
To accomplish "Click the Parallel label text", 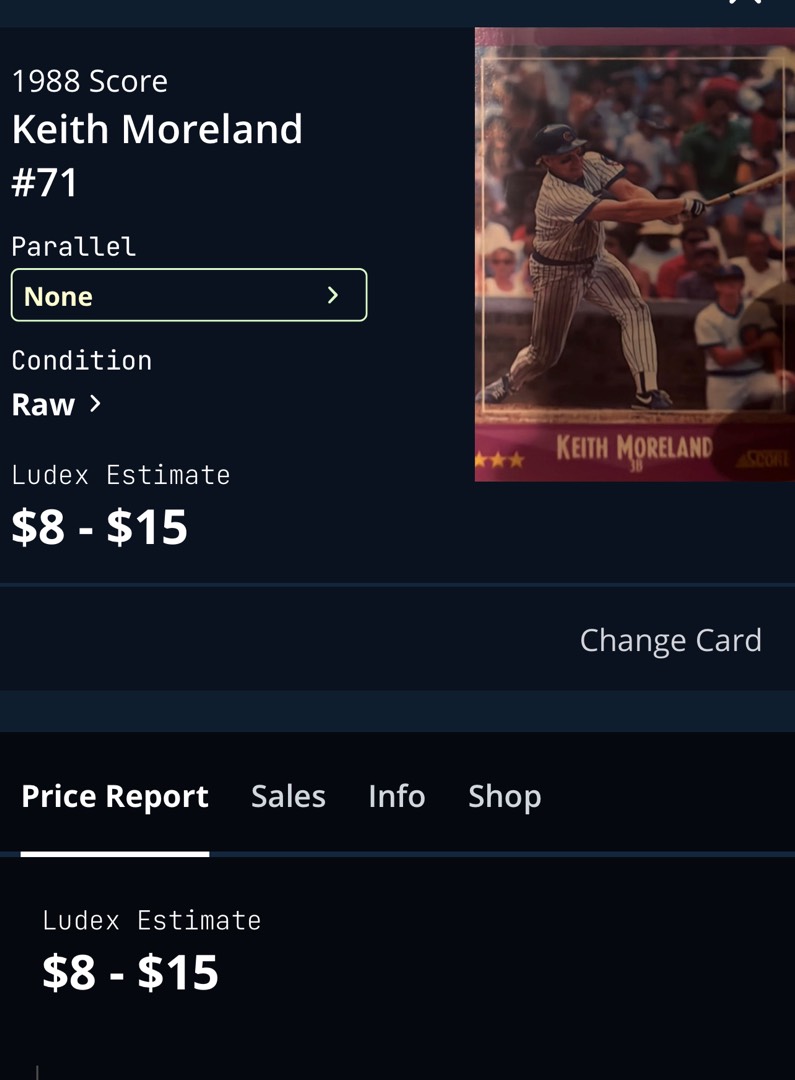I will coord(74,247).
